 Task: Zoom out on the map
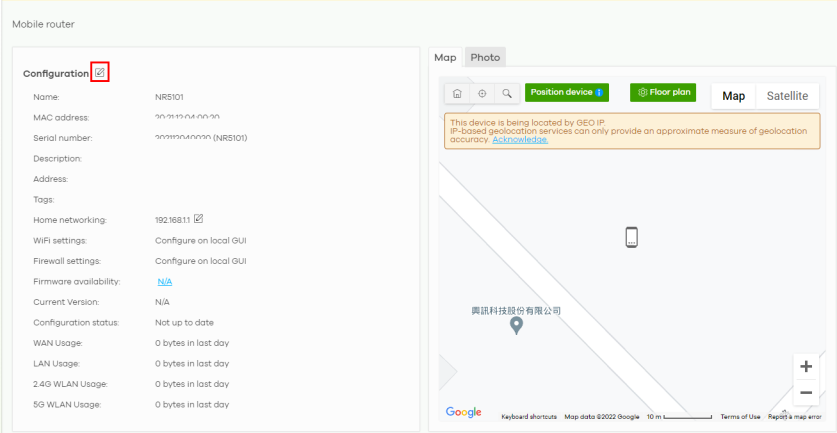click(x=806, y=392)
